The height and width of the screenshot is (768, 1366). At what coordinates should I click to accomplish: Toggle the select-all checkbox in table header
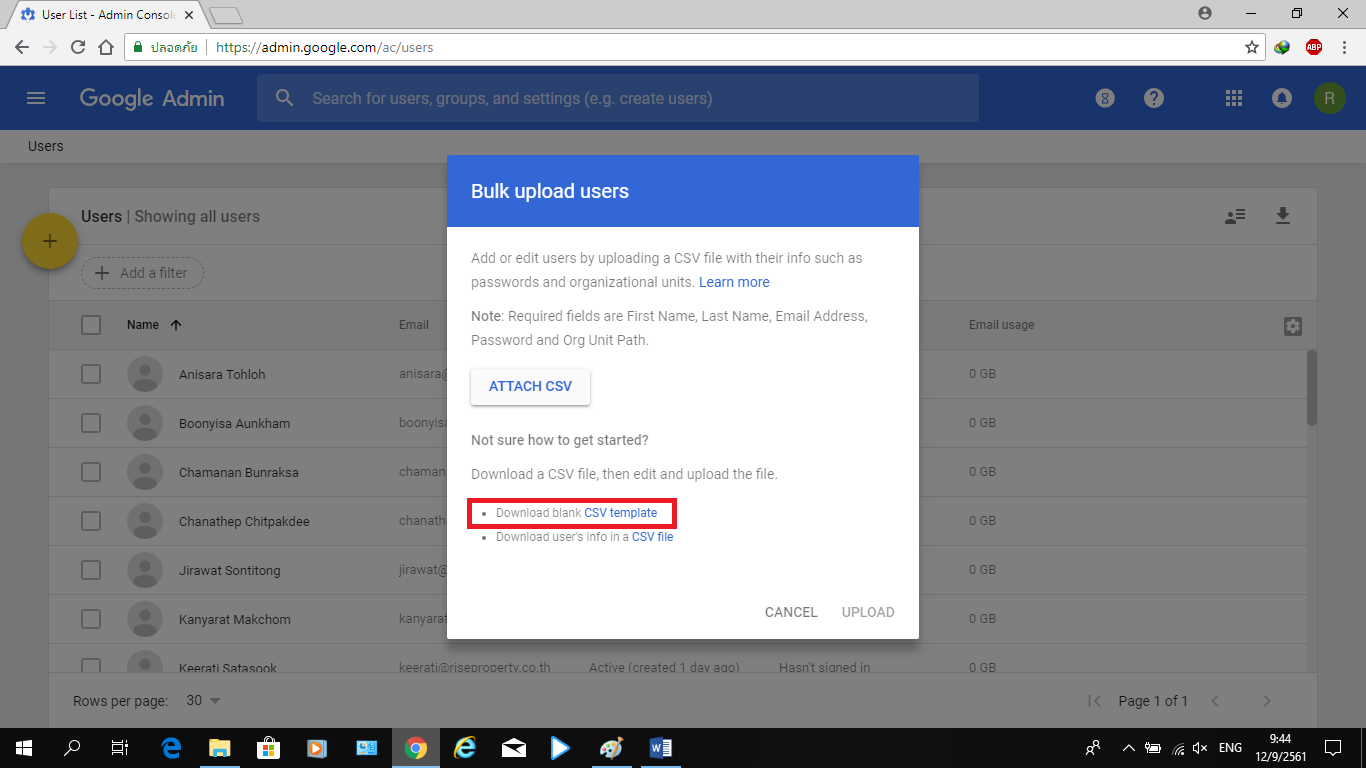pyautogui.click(x=91, y=325)
